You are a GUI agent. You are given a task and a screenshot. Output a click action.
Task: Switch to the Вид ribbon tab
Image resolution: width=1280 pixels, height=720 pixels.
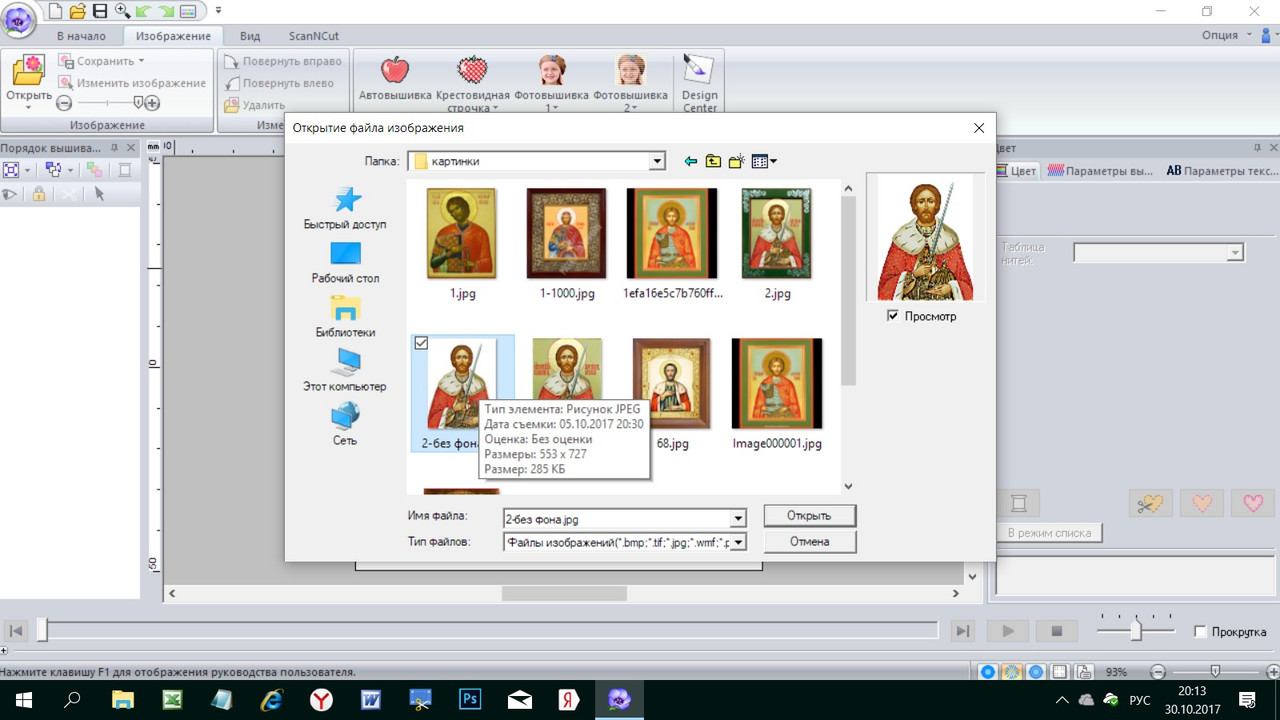tap(250, 36)
